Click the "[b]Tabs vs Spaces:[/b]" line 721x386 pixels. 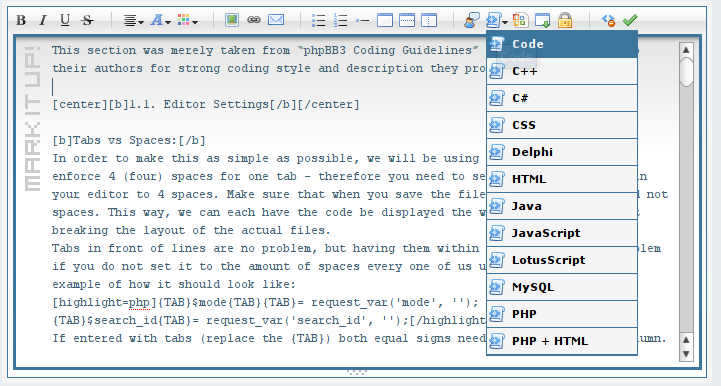pyautogui.click(x=129, y=140)
